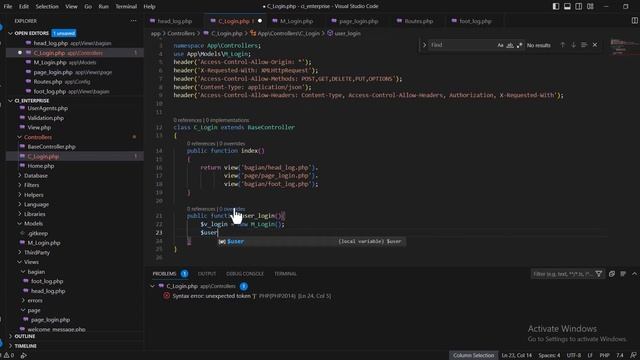Select $user autocomplete suggestion
The height and width of the screenshot is (360, 640).
(x=311, y=241)
